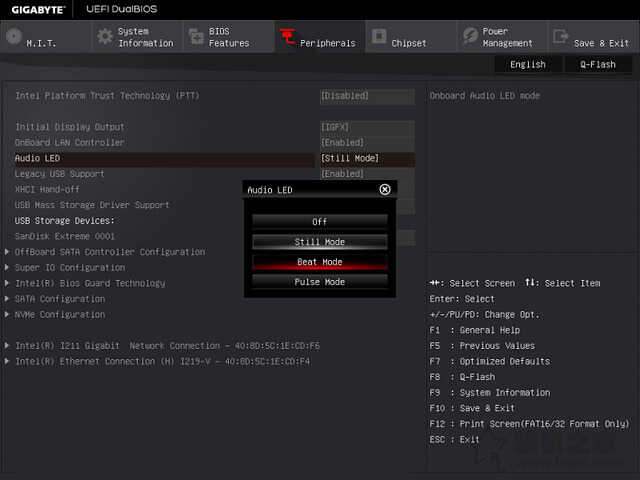Click the English language button
This screenshot has width=640, height=480.
click(528, 64)
